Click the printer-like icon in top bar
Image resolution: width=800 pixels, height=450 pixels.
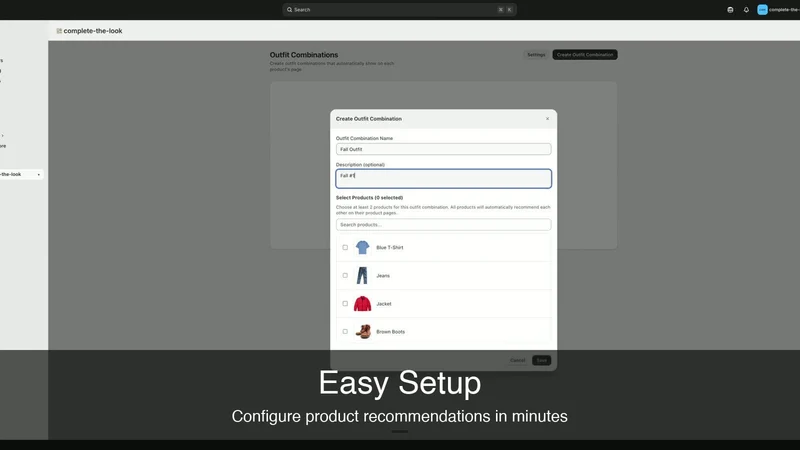point(730,10)
